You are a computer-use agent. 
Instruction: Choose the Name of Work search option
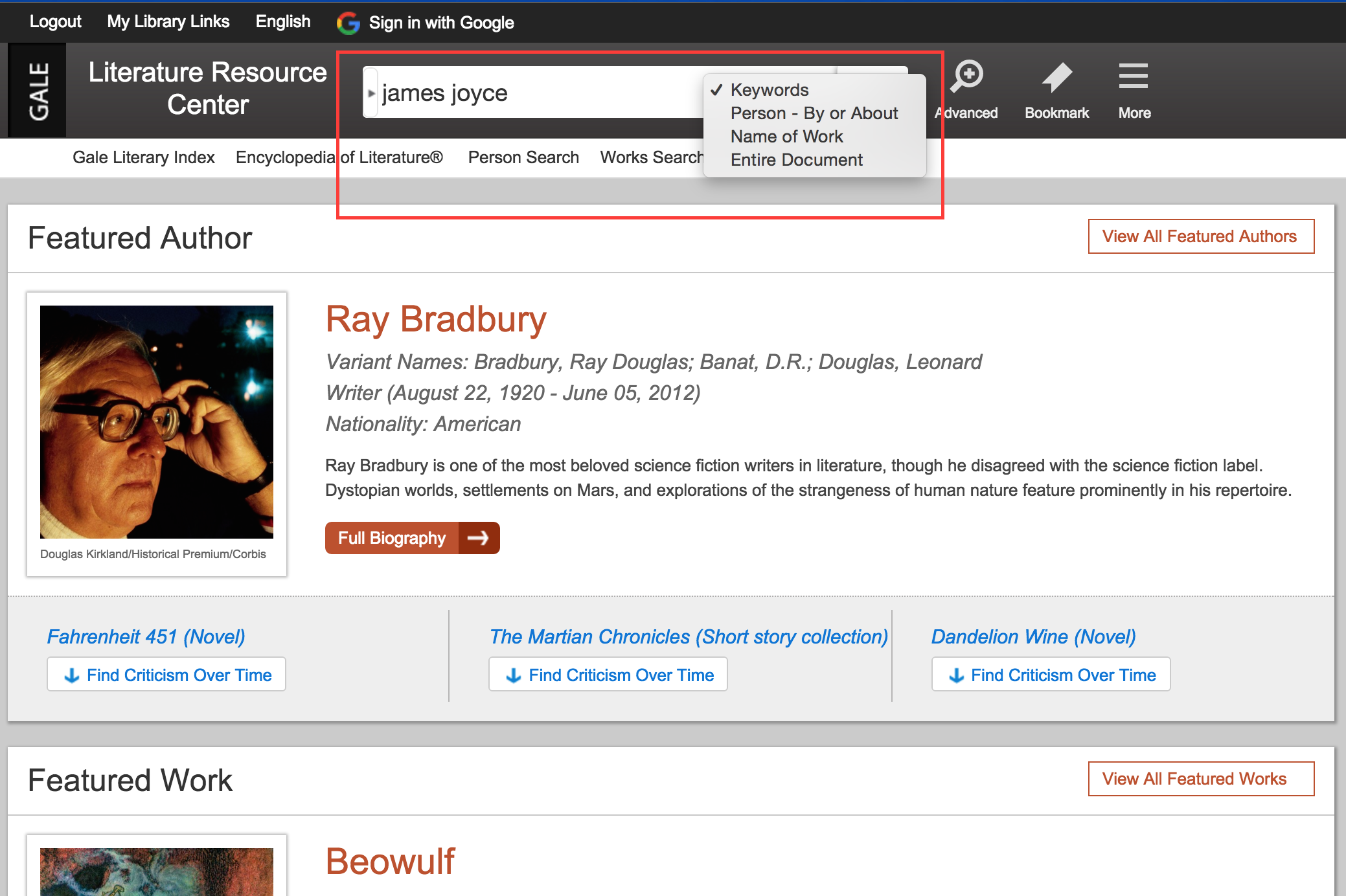pos(786,137)
